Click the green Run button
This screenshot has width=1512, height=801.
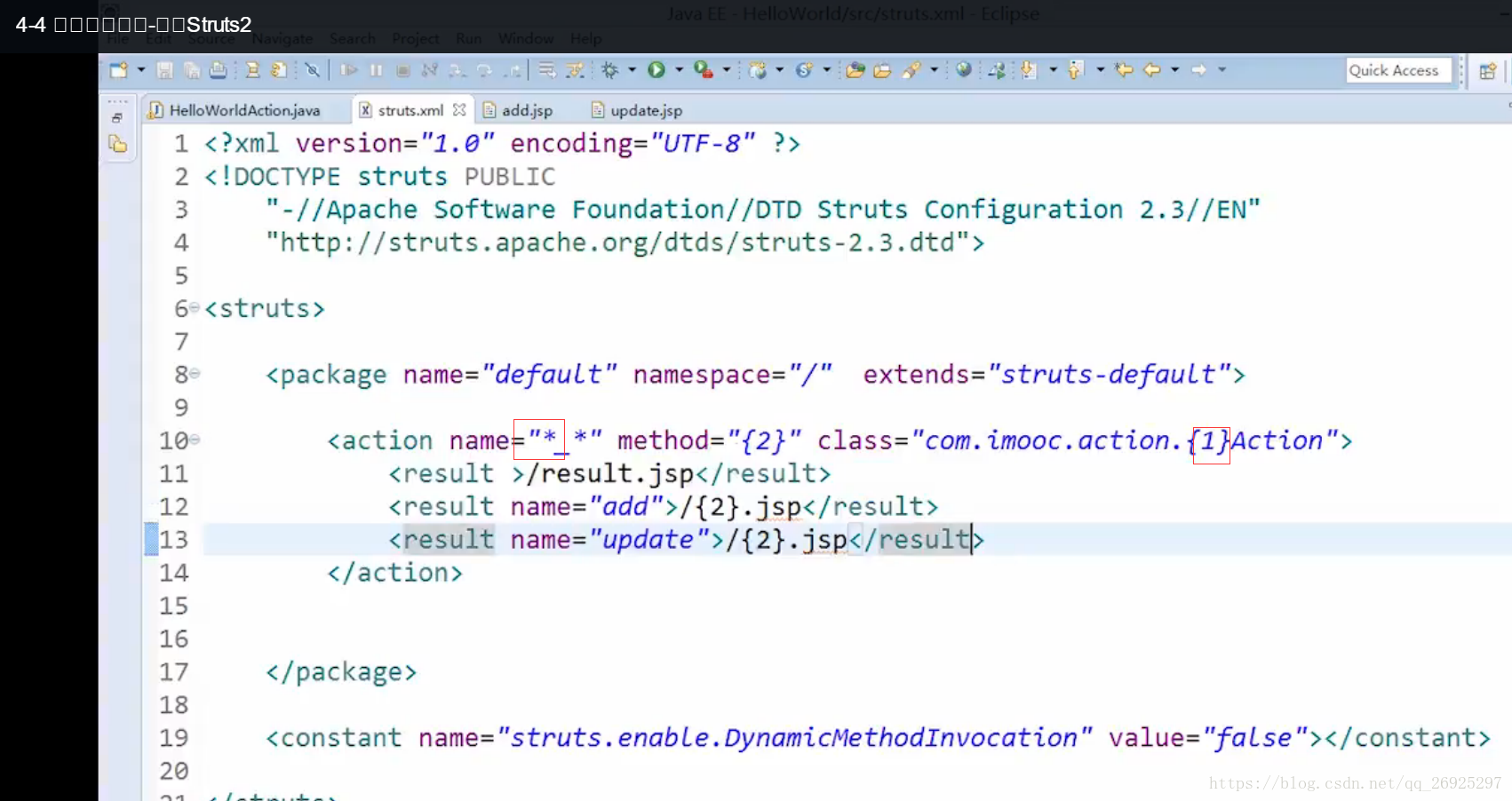pos(657,69)
